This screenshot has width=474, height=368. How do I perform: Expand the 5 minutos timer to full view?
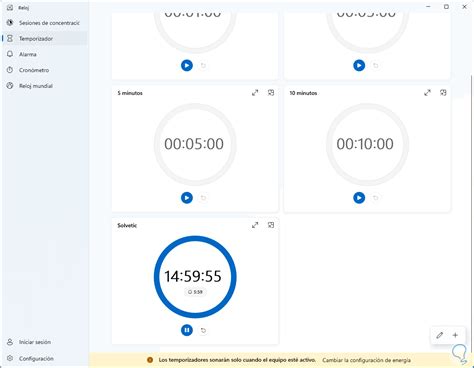tap(255, 93)
